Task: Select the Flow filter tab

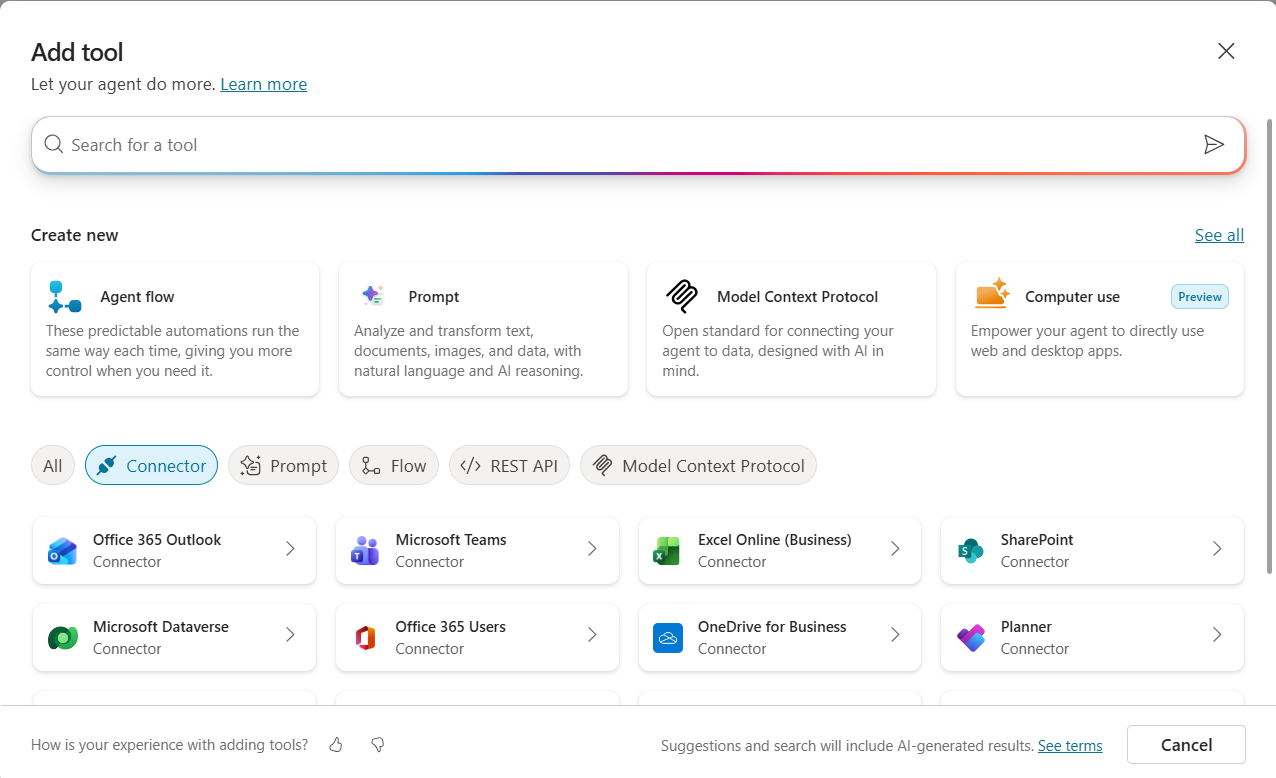Action: (x=394, y=465)
